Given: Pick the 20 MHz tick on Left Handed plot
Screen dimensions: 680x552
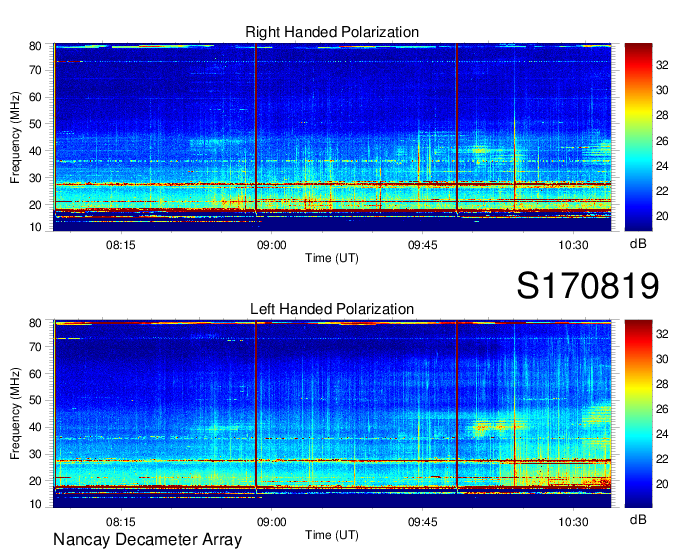Looking at the screenshot, I should coord(35,481).
